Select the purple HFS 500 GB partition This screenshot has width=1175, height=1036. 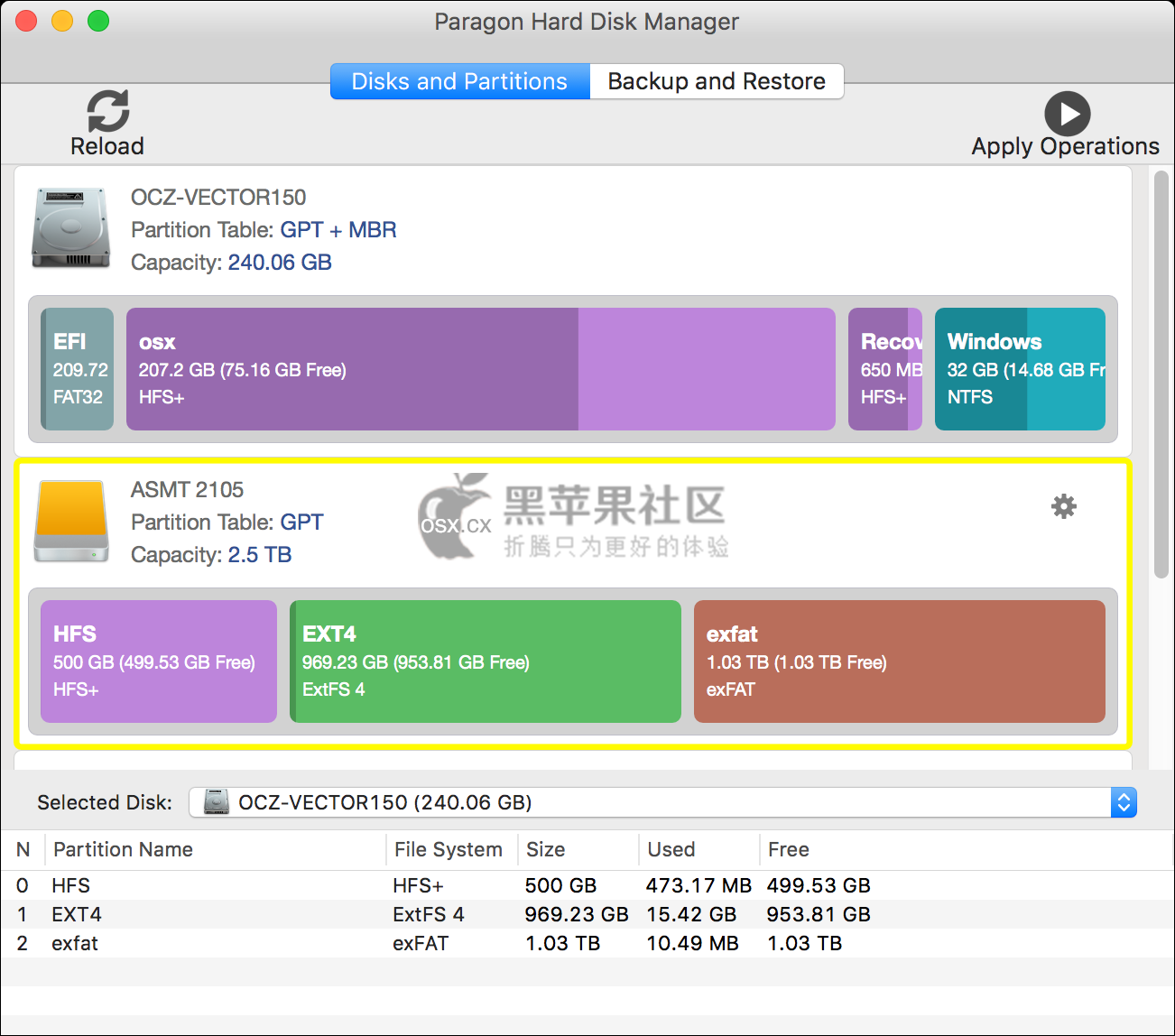tap(159, 661)
